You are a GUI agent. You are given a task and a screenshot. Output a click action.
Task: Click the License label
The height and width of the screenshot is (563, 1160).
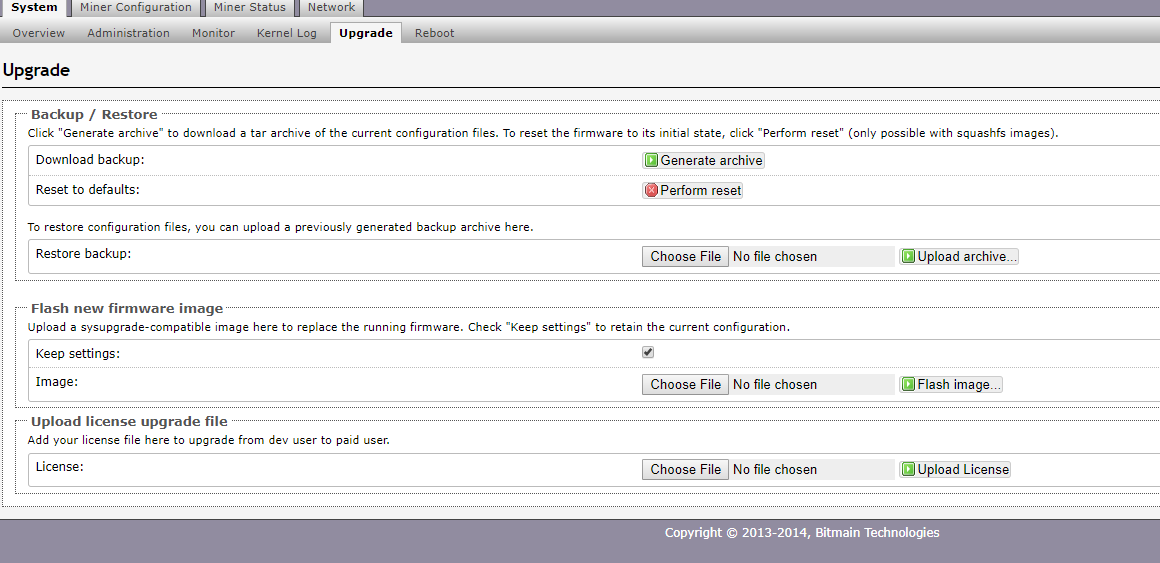(59, 467)
